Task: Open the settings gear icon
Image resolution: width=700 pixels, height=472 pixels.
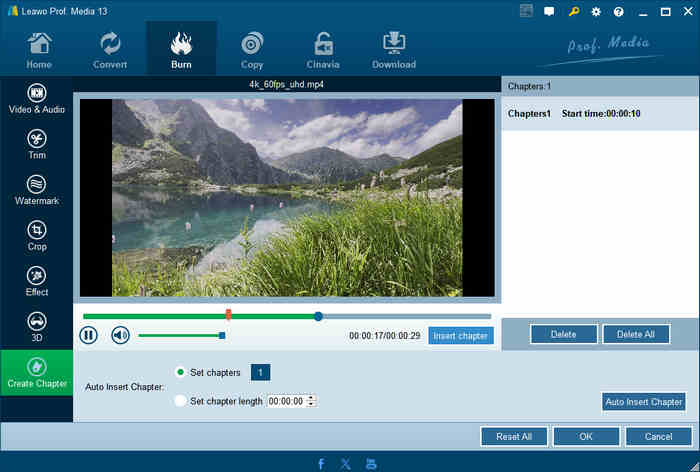Action: coord(596,12)
